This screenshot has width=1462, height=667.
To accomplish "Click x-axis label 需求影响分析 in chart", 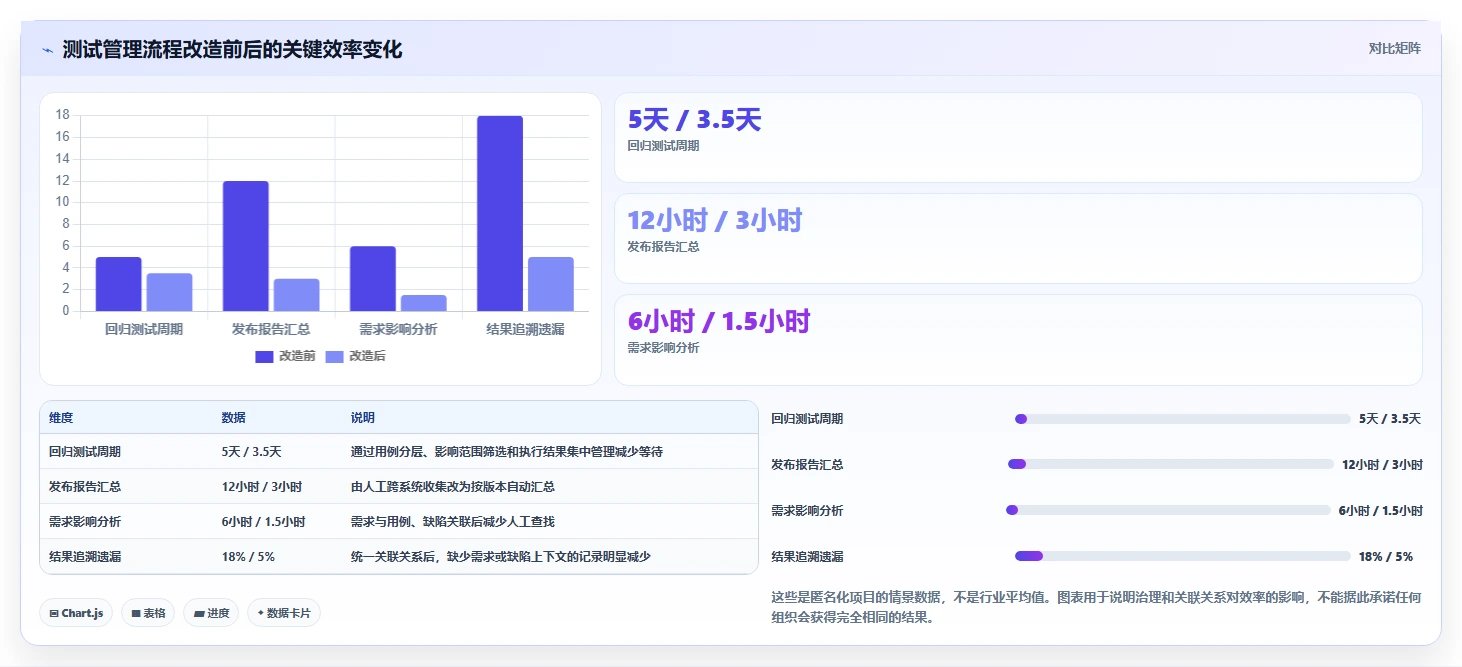I will click(x=398, y=329).
